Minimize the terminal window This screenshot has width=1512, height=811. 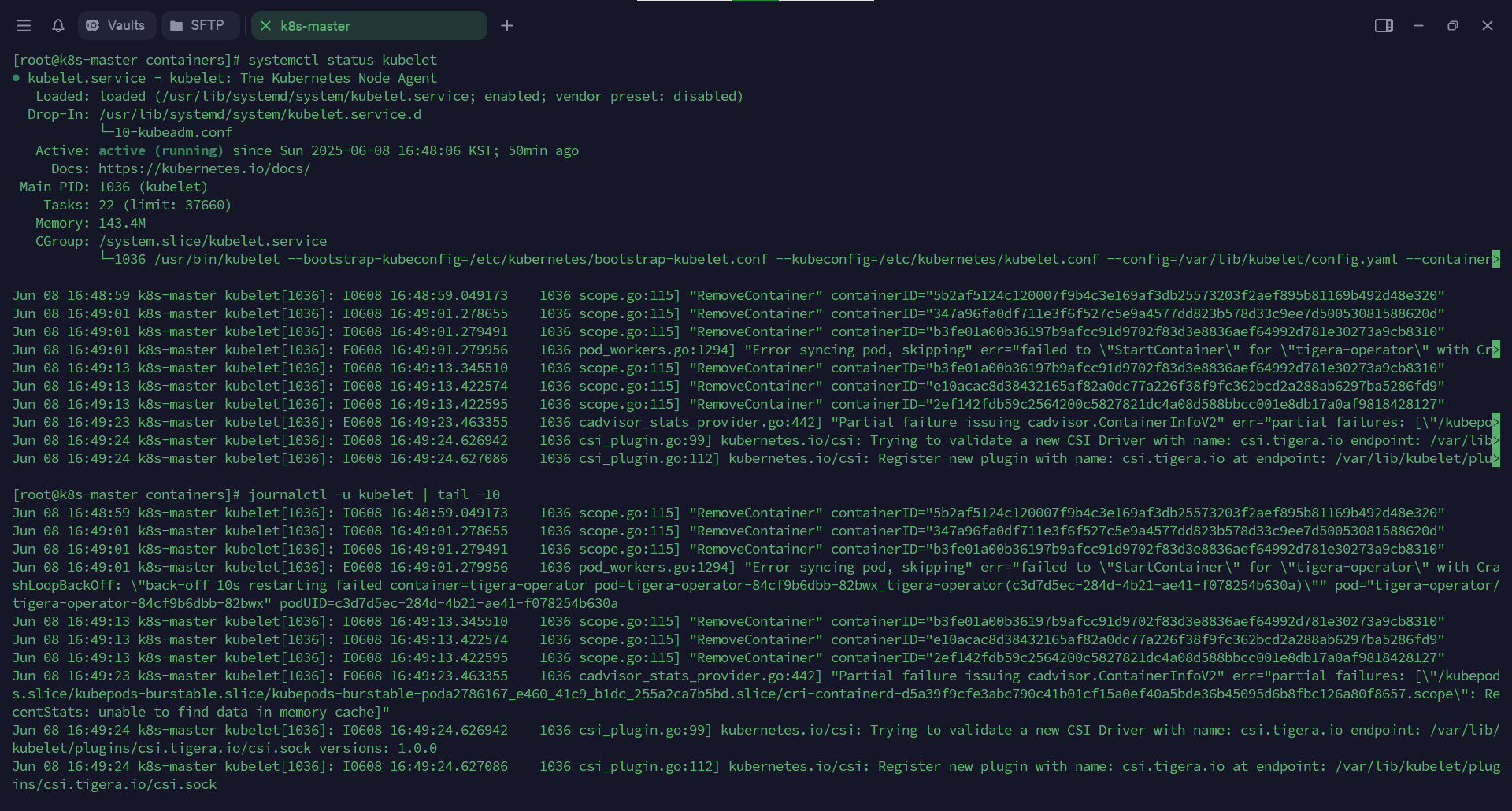tap(1418, 26)
